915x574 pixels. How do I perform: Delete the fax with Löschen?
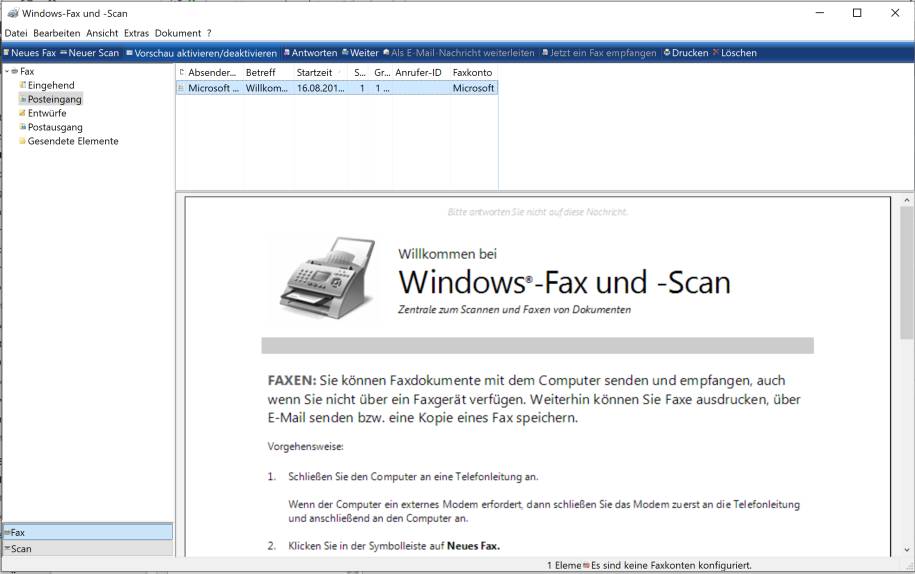(735, 52)
